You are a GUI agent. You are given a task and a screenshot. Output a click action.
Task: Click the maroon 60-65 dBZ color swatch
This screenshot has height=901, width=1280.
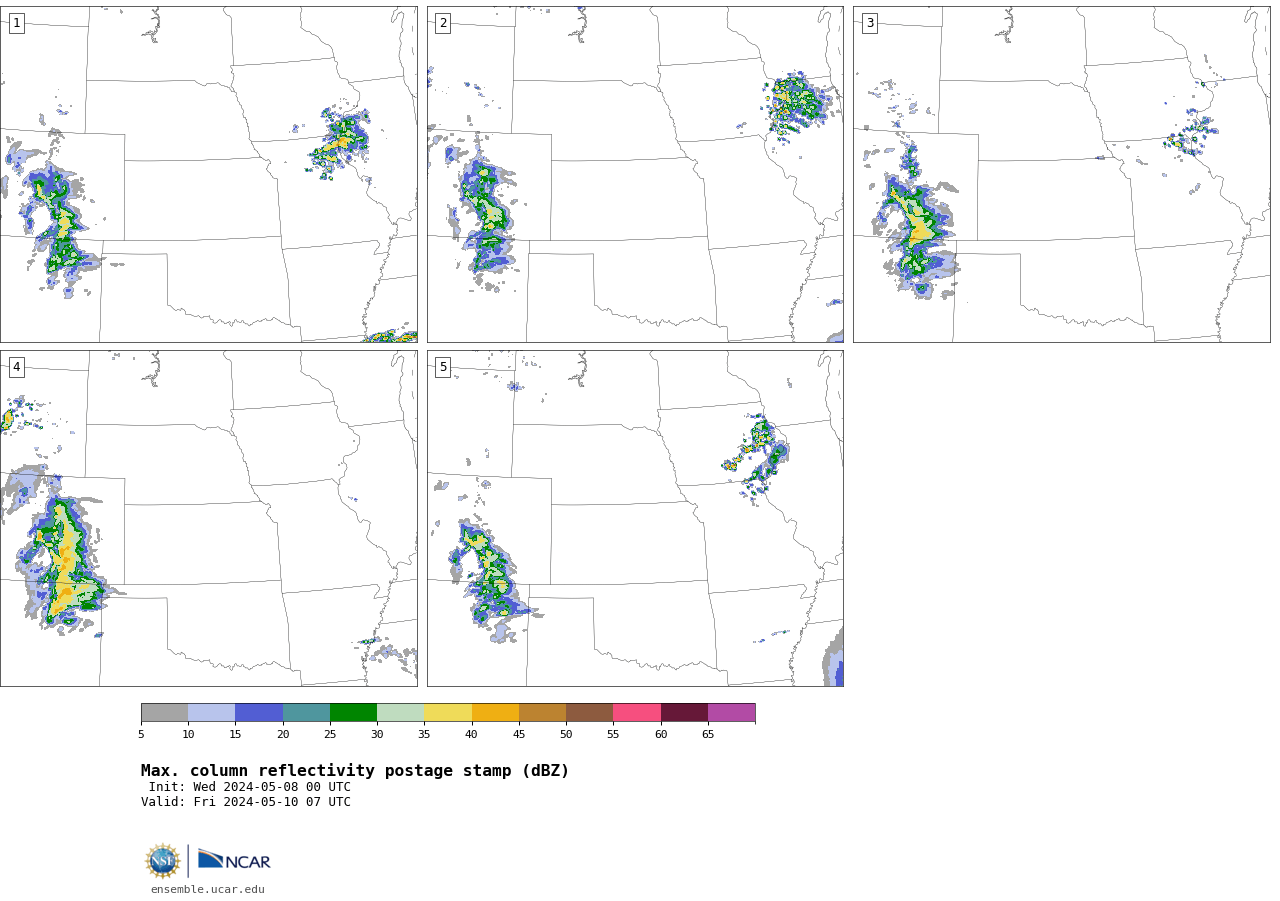684,712
